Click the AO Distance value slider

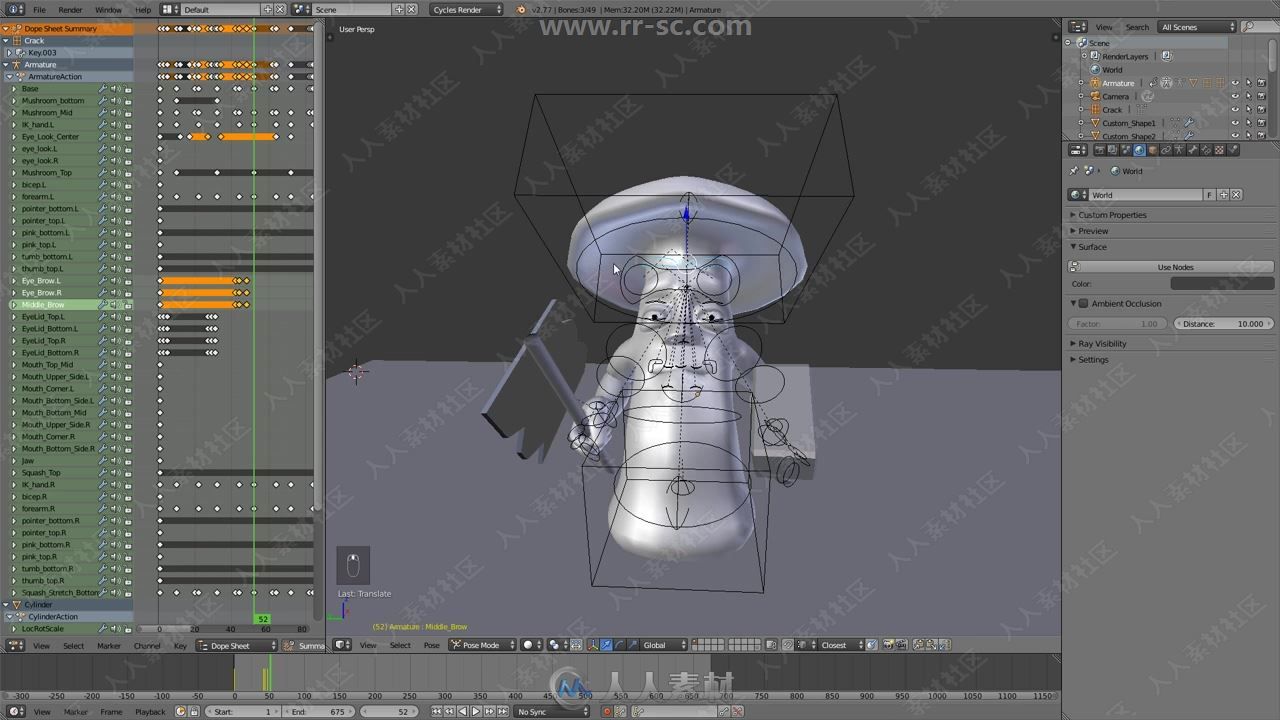tap(1224, 324)
